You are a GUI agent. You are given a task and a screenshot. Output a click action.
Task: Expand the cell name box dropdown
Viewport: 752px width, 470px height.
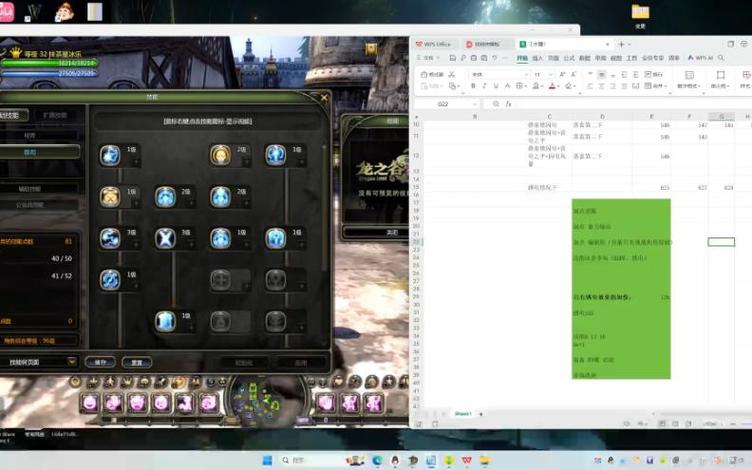[x=474, y=104]
